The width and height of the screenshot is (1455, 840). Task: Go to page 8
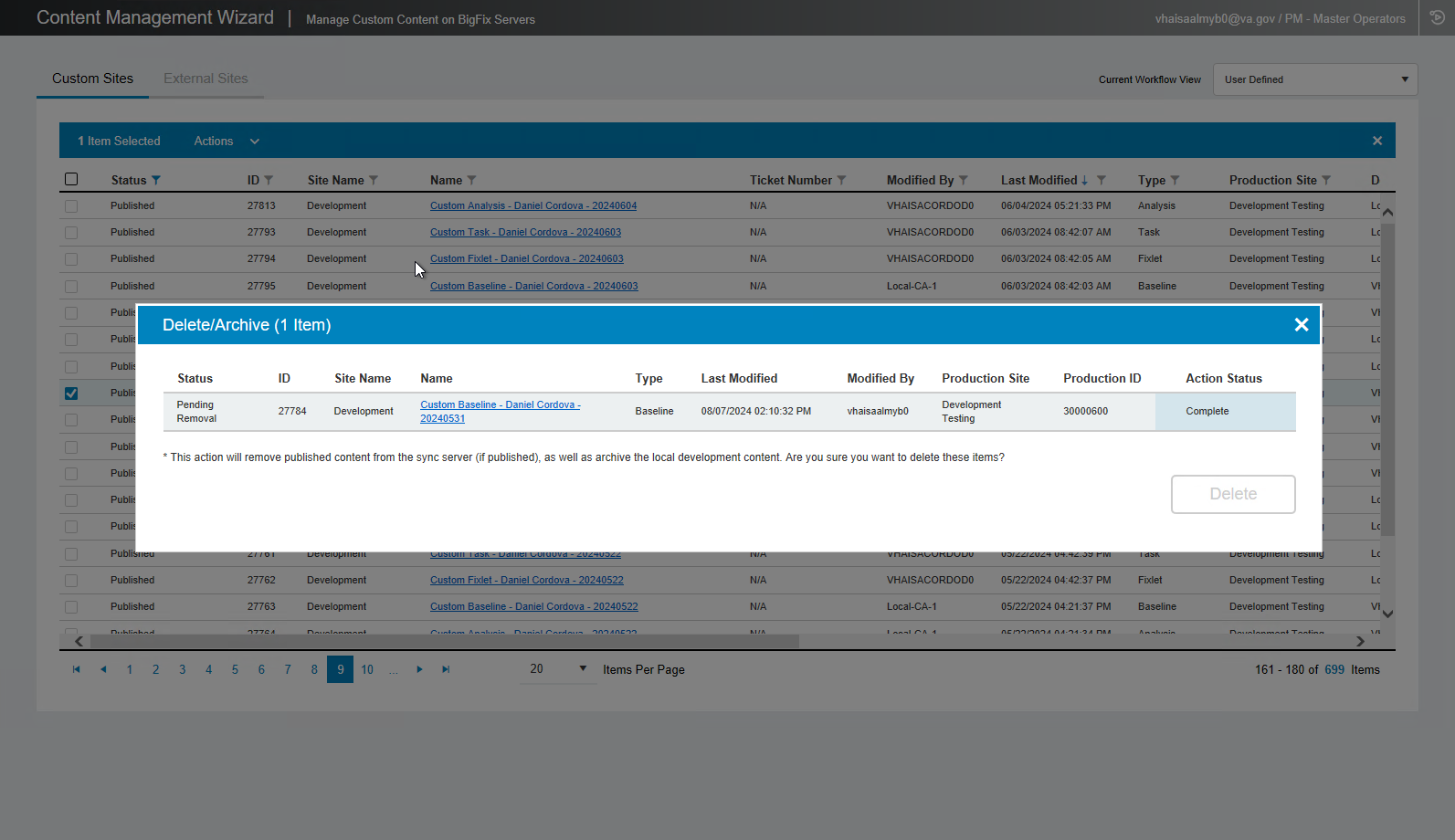314,669
